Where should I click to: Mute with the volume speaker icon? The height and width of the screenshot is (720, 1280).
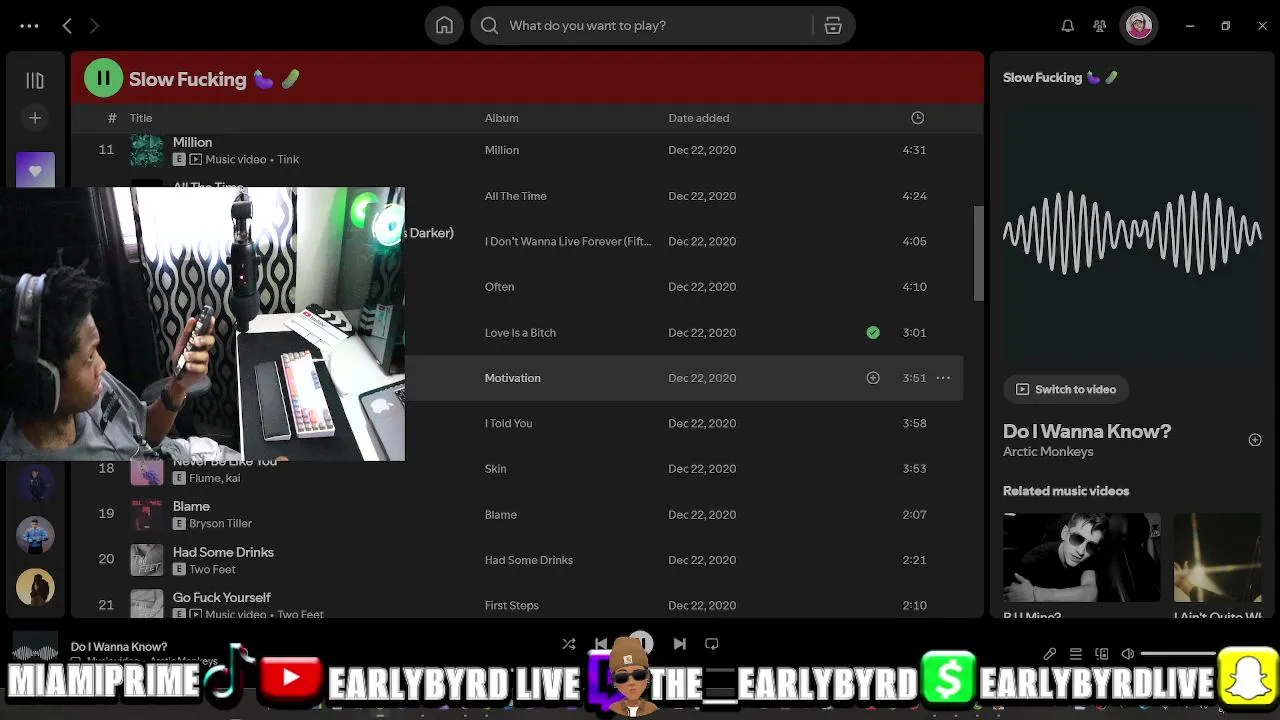click(1128, 654)
